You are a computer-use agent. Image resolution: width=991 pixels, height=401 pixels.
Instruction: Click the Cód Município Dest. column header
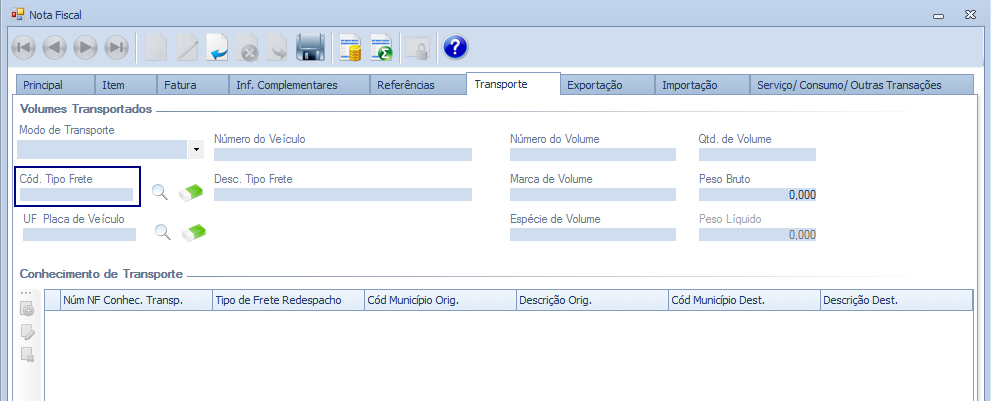click(744, 300)
